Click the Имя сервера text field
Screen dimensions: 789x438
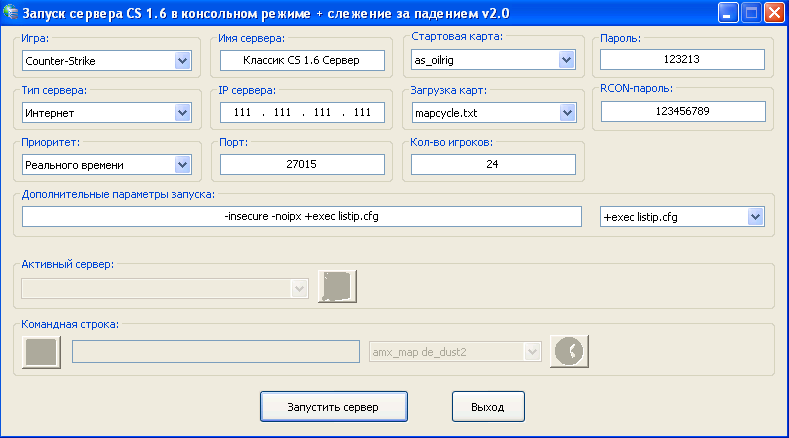point(303,61)
